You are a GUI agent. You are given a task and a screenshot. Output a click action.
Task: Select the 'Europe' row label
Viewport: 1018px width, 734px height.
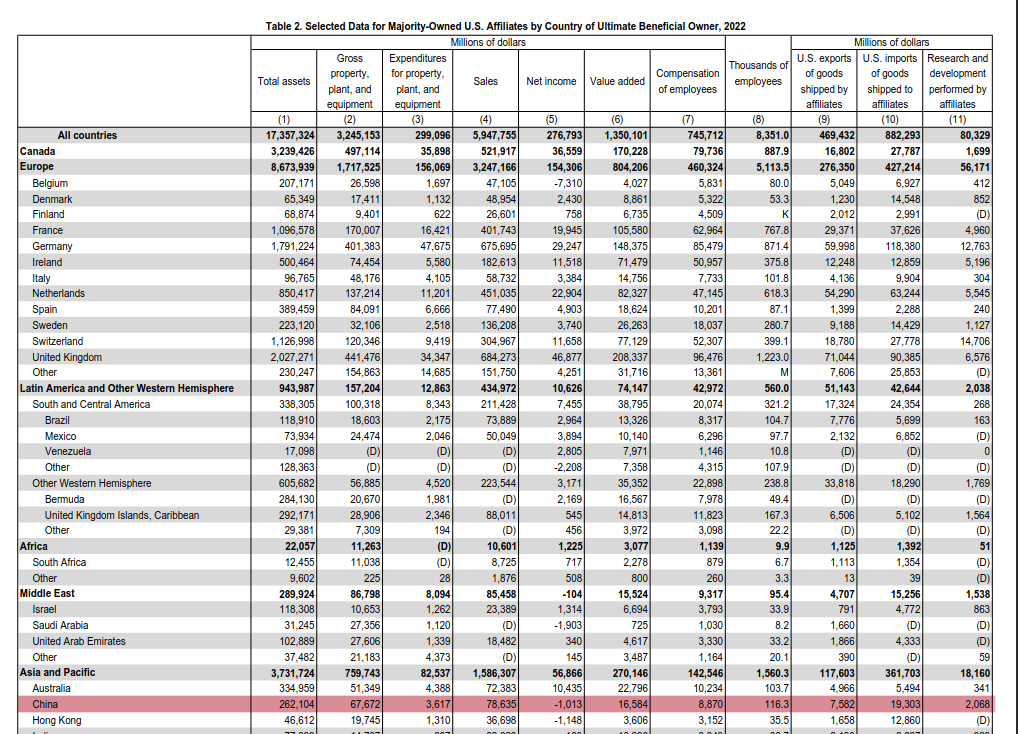point(36,167)
